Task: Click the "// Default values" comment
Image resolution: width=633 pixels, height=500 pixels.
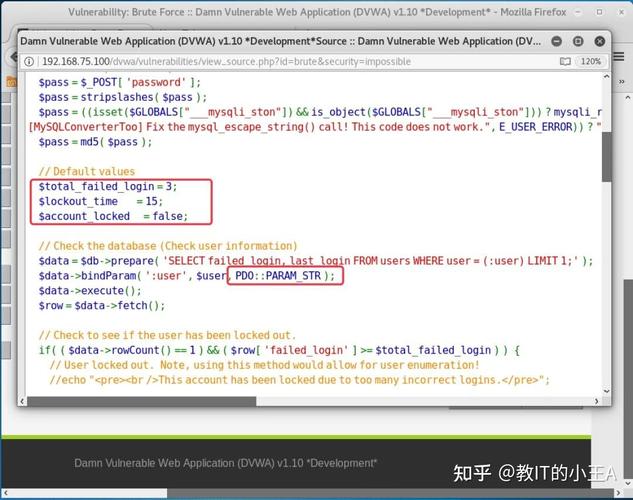Action: pos(87,172)
